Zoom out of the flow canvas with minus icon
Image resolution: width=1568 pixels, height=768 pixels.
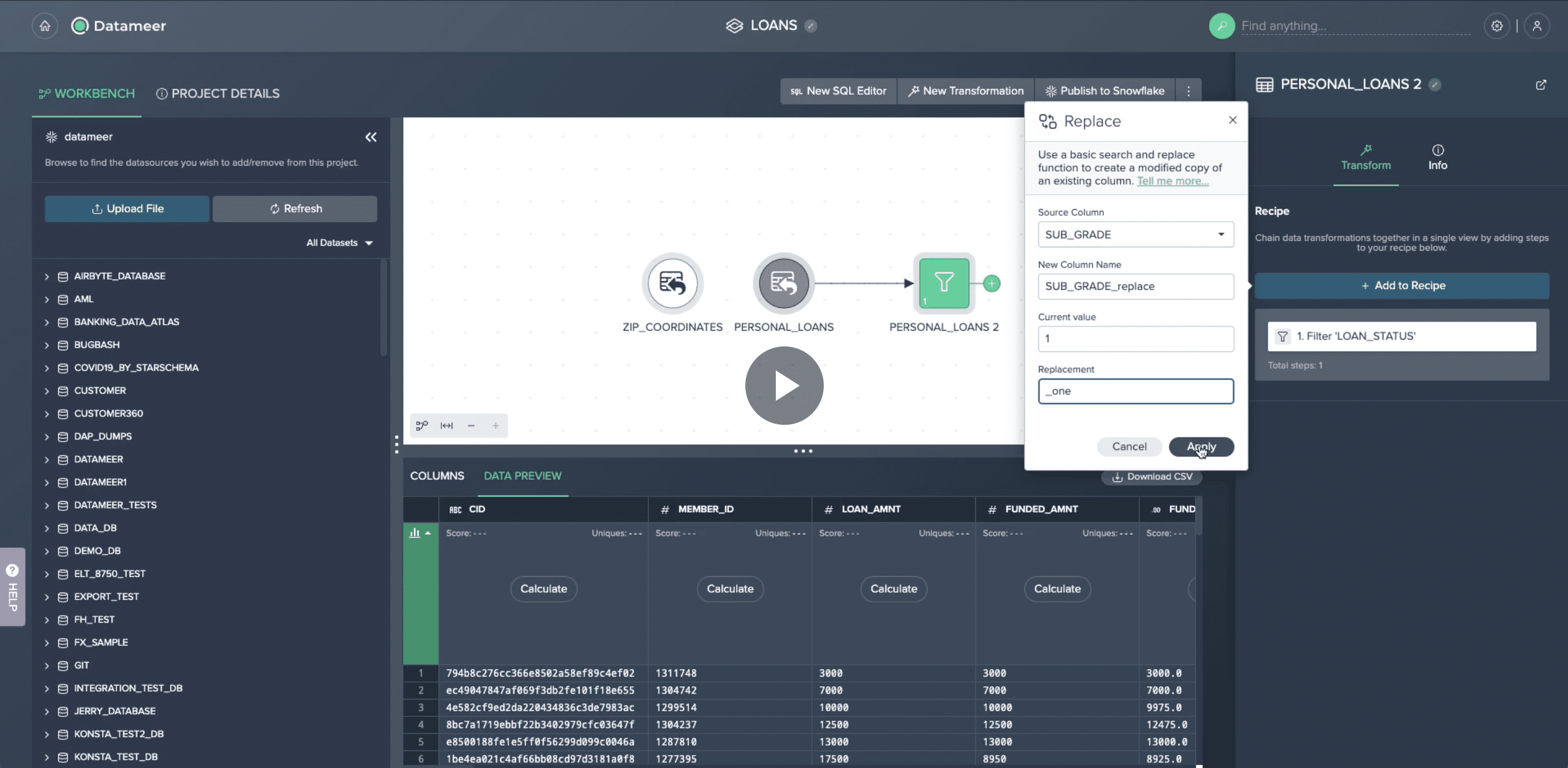[x=471, y=425]
